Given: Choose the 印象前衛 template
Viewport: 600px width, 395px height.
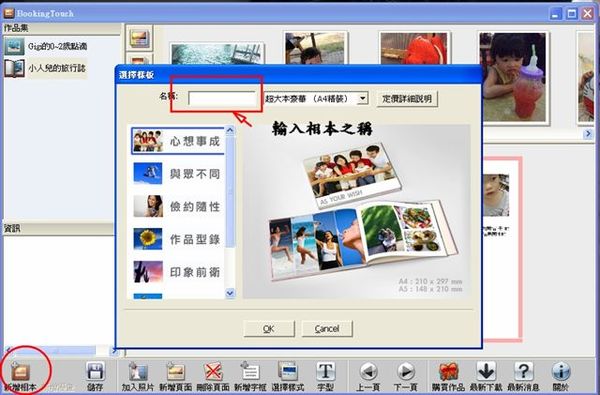Looking at the screenshot, I should (x=178, y=272).
